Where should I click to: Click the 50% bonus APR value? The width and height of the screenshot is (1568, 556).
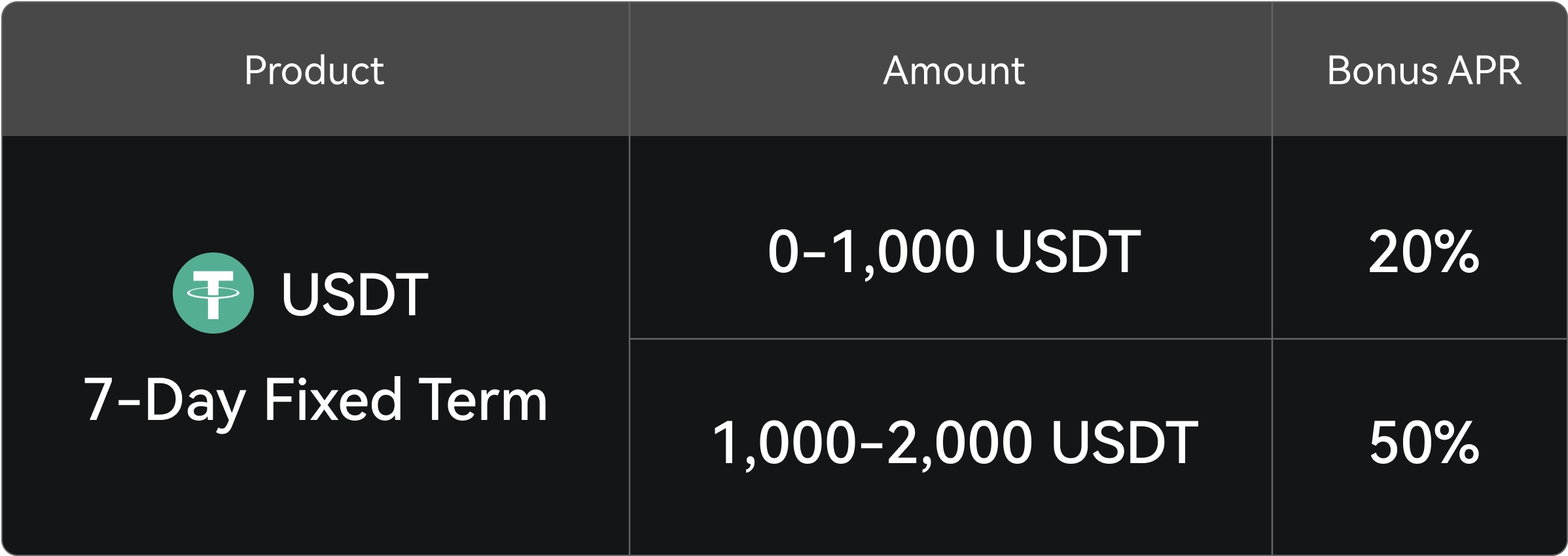[x=1423, y=443]
